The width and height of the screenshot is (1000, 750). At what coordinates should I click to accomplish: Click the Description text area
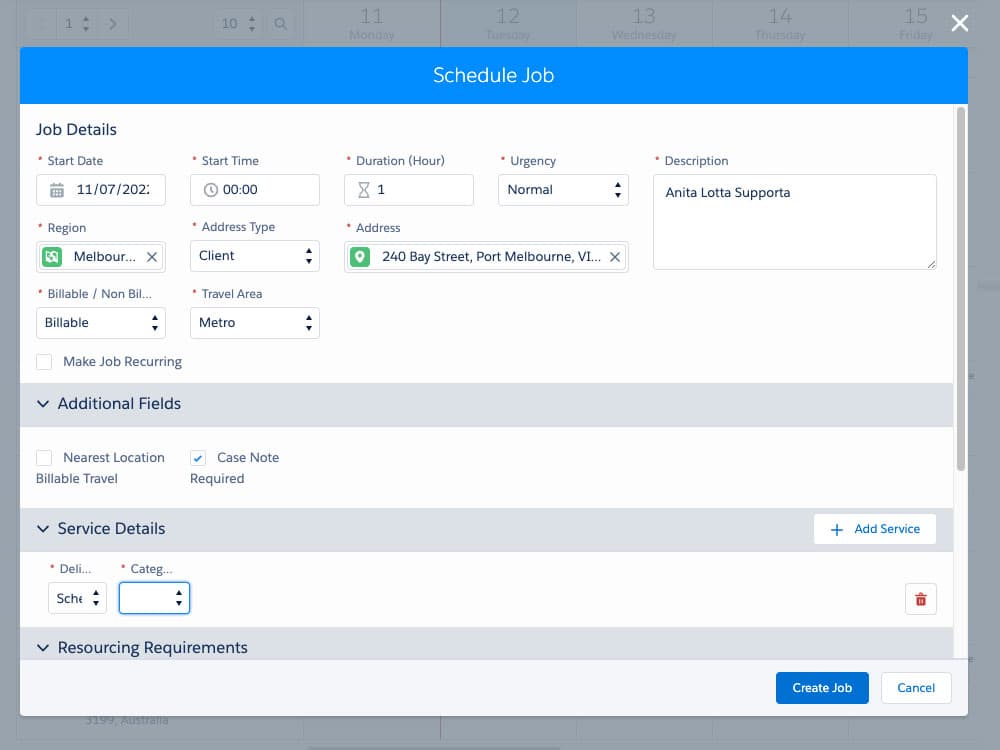(x=795, y=222)
